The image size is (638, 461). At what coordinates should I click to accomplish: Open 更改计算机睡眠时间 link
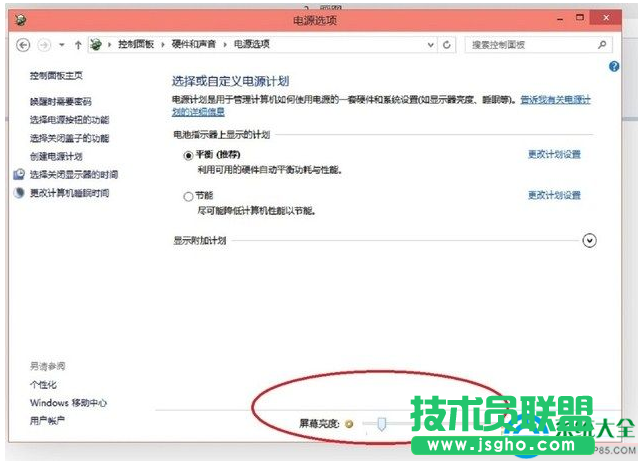tap(70, 193)
